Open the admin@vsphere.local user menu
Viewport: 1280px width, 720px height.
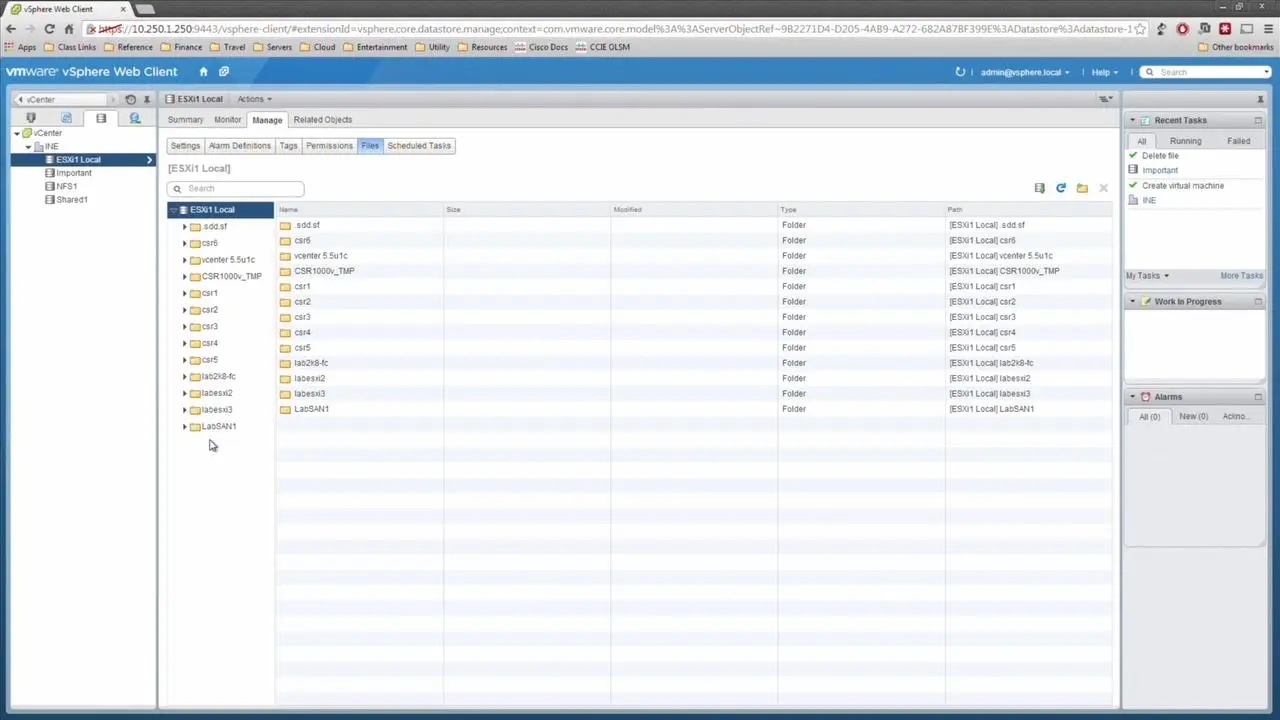pyautogui.click(x=1025, y=72)
